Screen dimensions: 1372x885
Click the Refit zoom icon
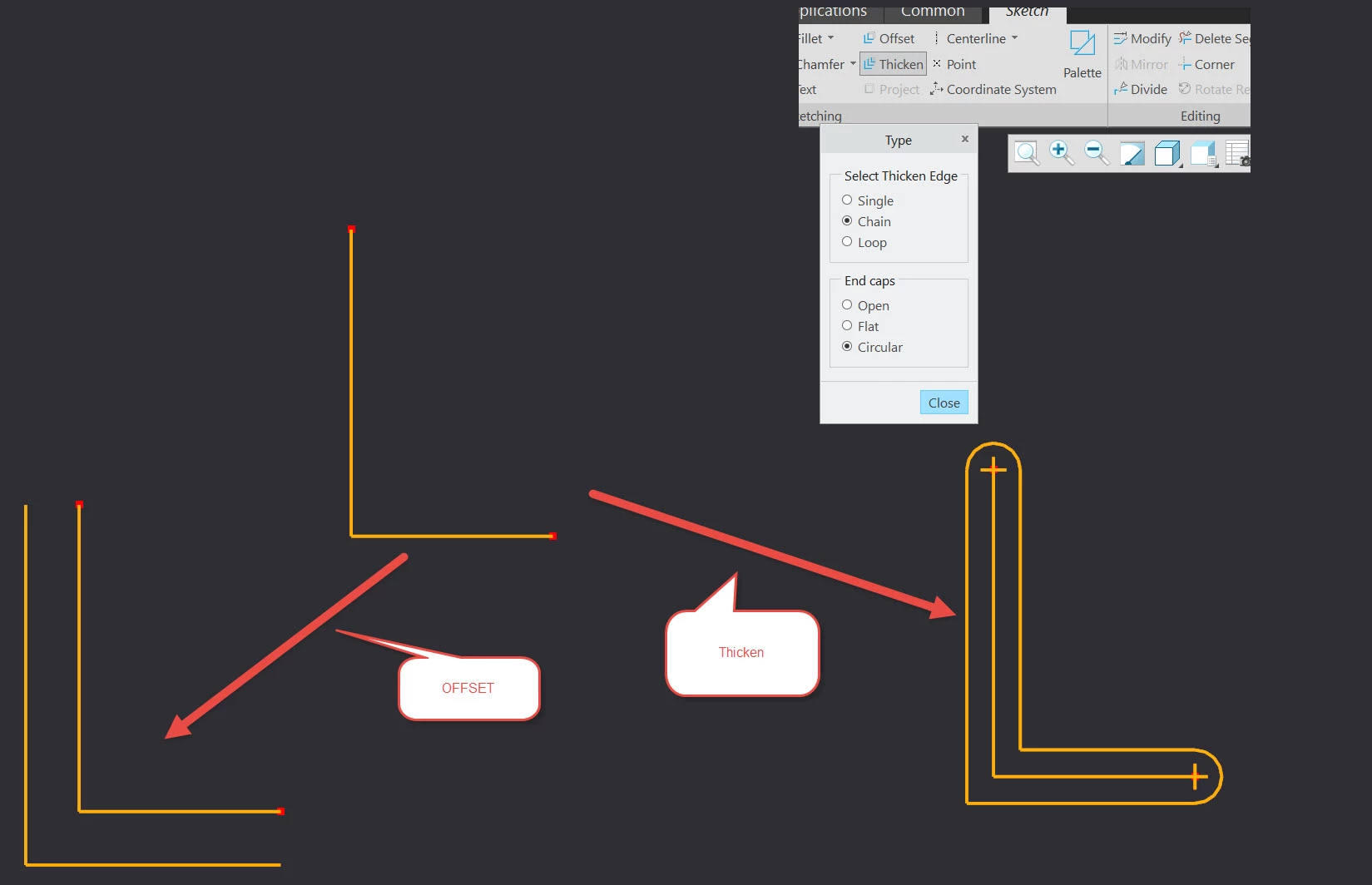(1027, 153)
